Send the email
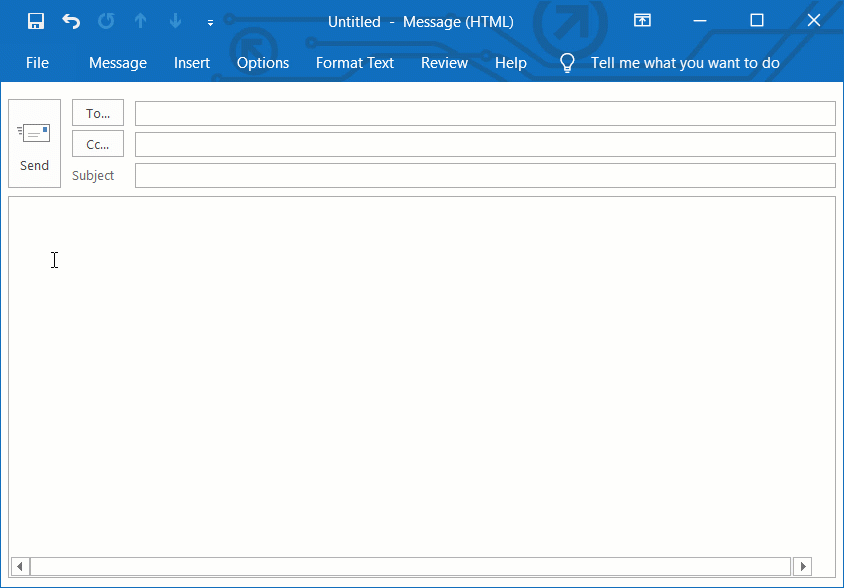Viewport: 844px width, 588px height. point(34,143)
